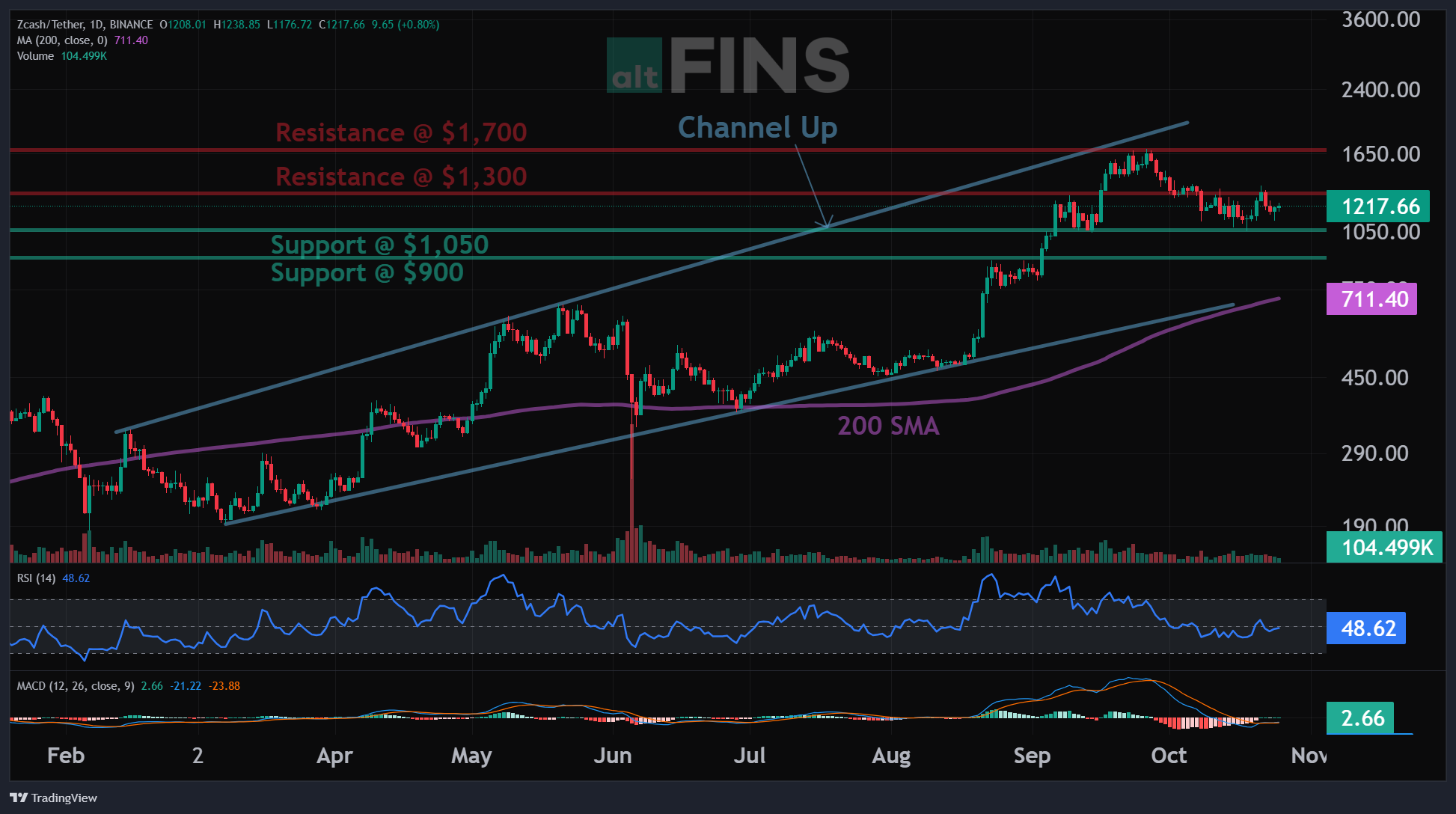This screenshot has width=1456, height=814.
Task: Select the 'Support @ $900' annotation
Action: tap(367, 272)
